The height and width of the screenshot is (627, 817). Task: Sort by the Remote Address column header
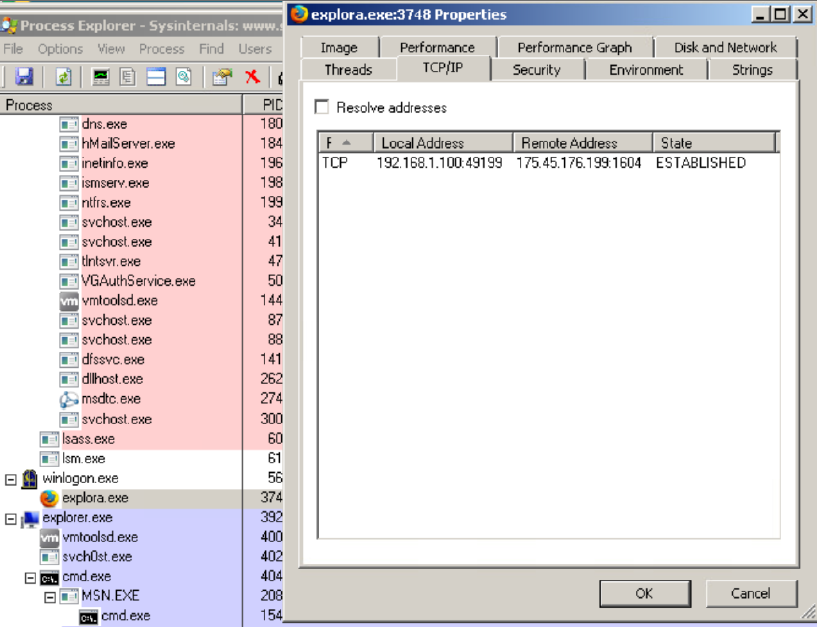pyautogui.click(x=583, y=142)
